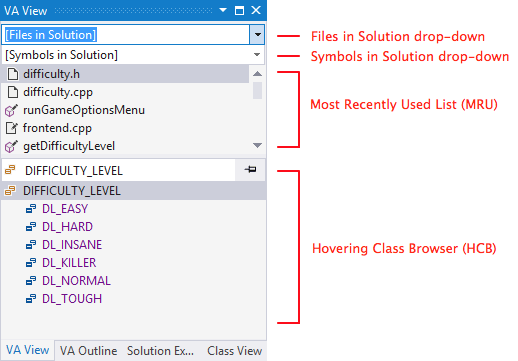Screen dimensions: 518x361
Task: Click the runGameOptionsMenu method icon
Action: click(x=11, y=110)
